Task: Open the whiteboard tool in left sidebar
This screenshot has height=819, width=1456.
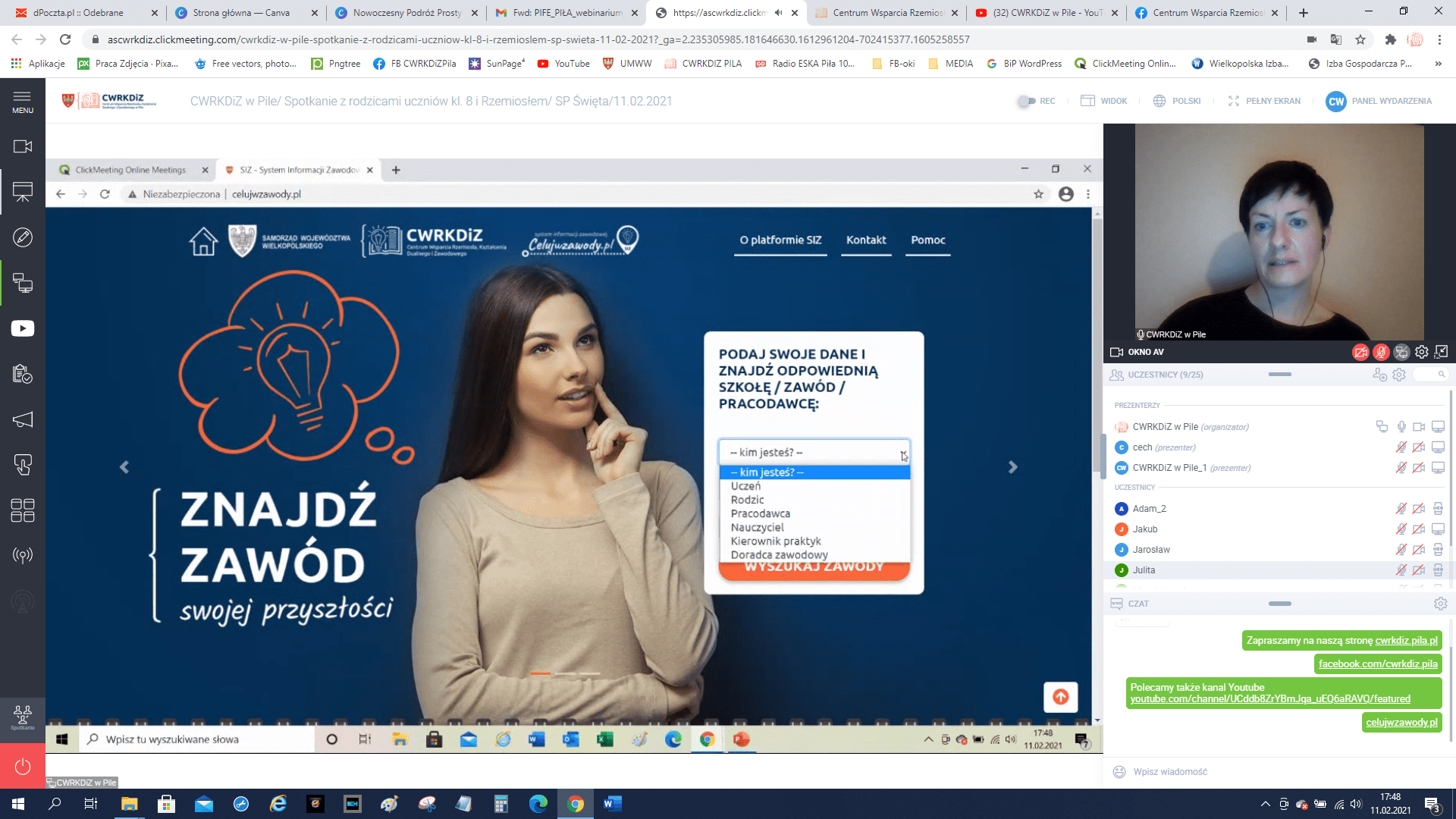Action: click(23, 237)
